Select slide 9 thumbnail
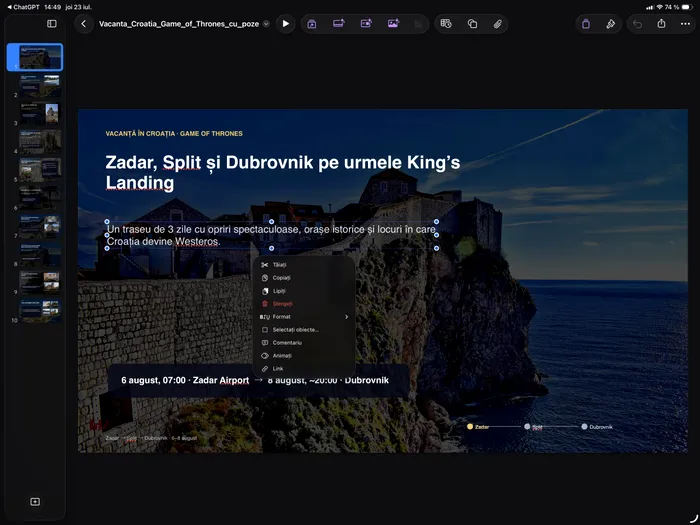Screen dimensions: 700x525 tap(40, 282)
